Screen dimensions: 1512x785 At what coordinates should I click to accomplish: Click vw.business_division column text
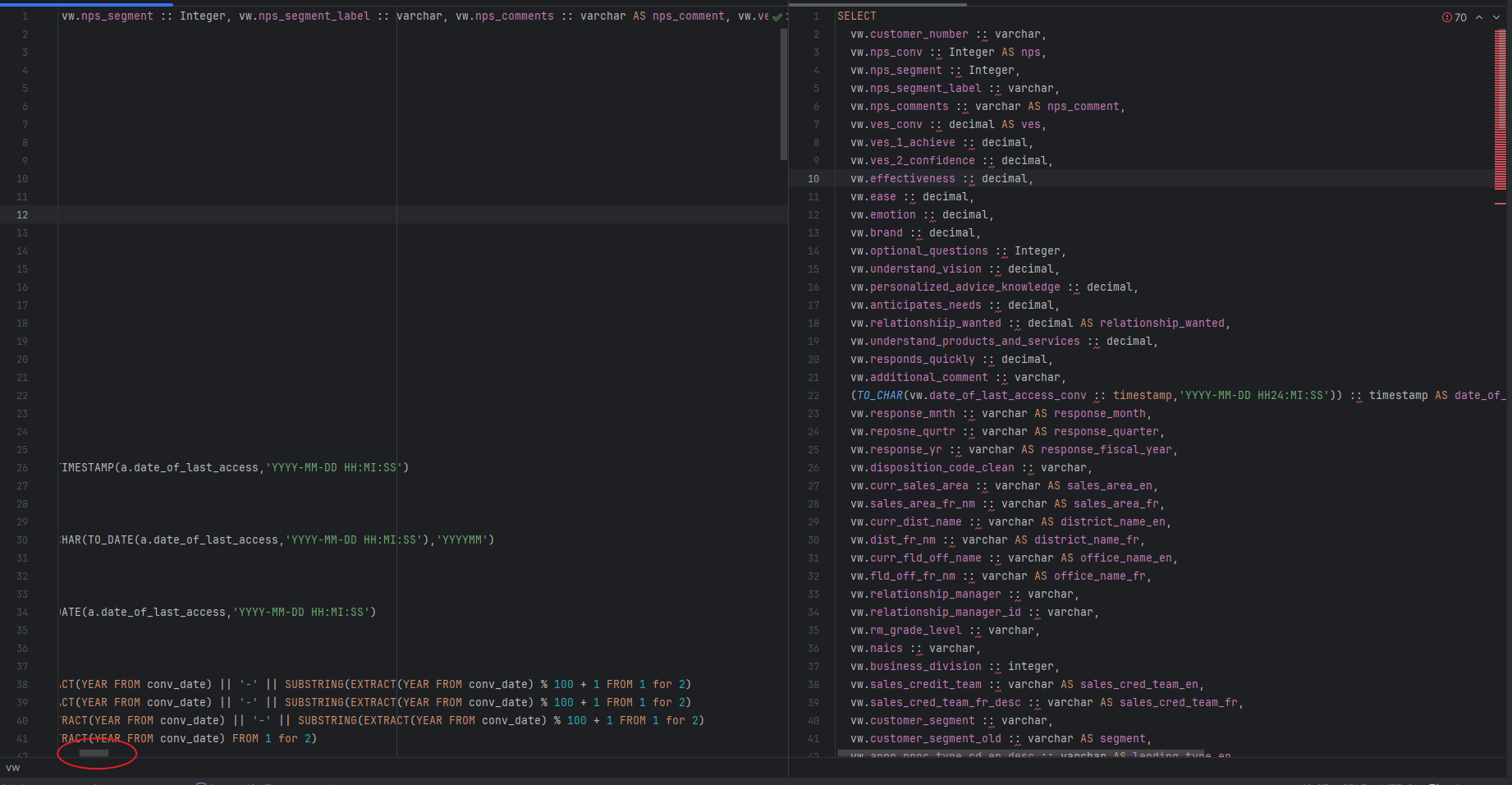(916, 667)
